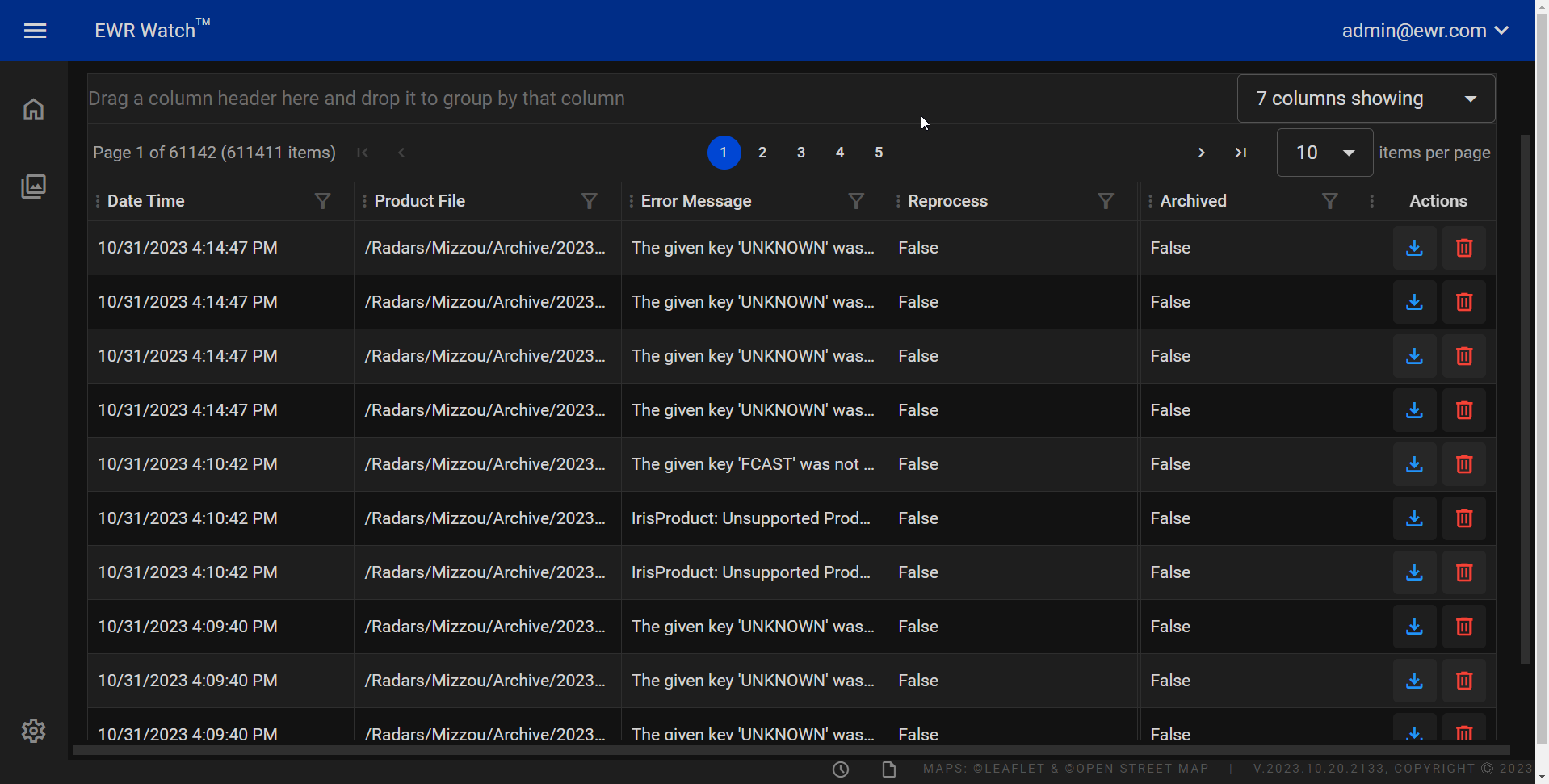Go to the Home sidebar icon
Viewport: 1549px width, 784px height.
coord(33,109)
